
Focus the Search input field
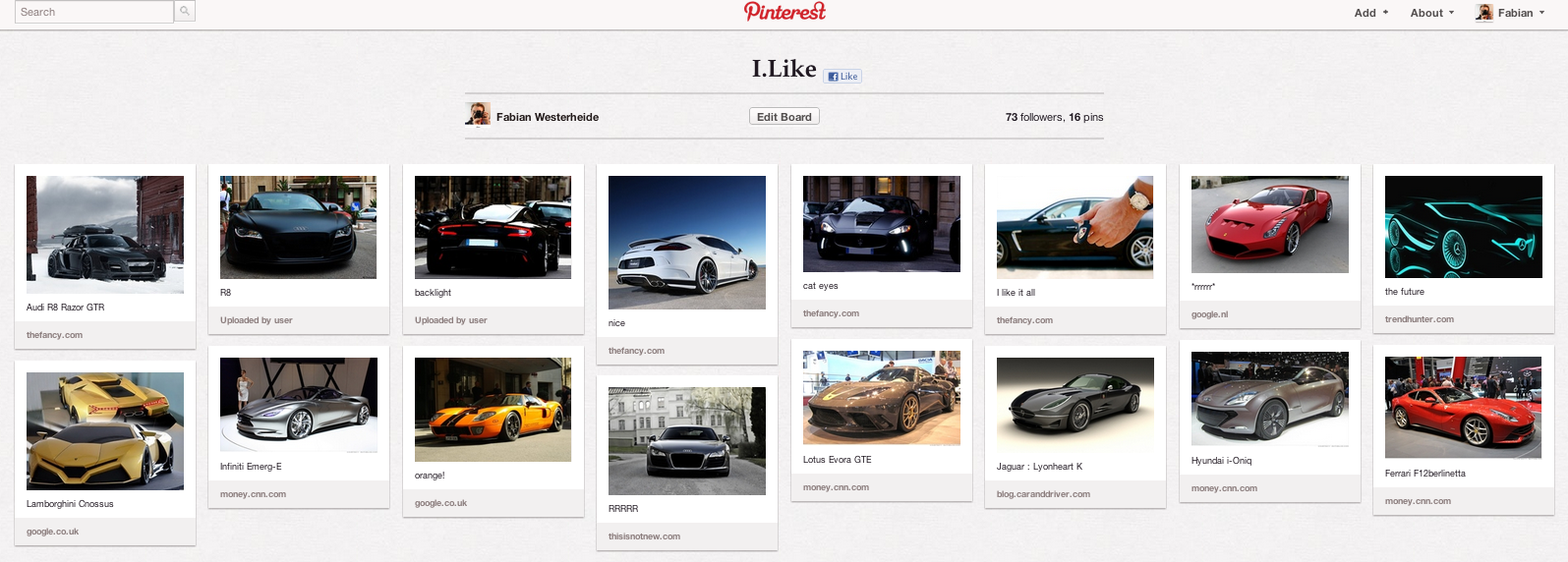point(93,12)
